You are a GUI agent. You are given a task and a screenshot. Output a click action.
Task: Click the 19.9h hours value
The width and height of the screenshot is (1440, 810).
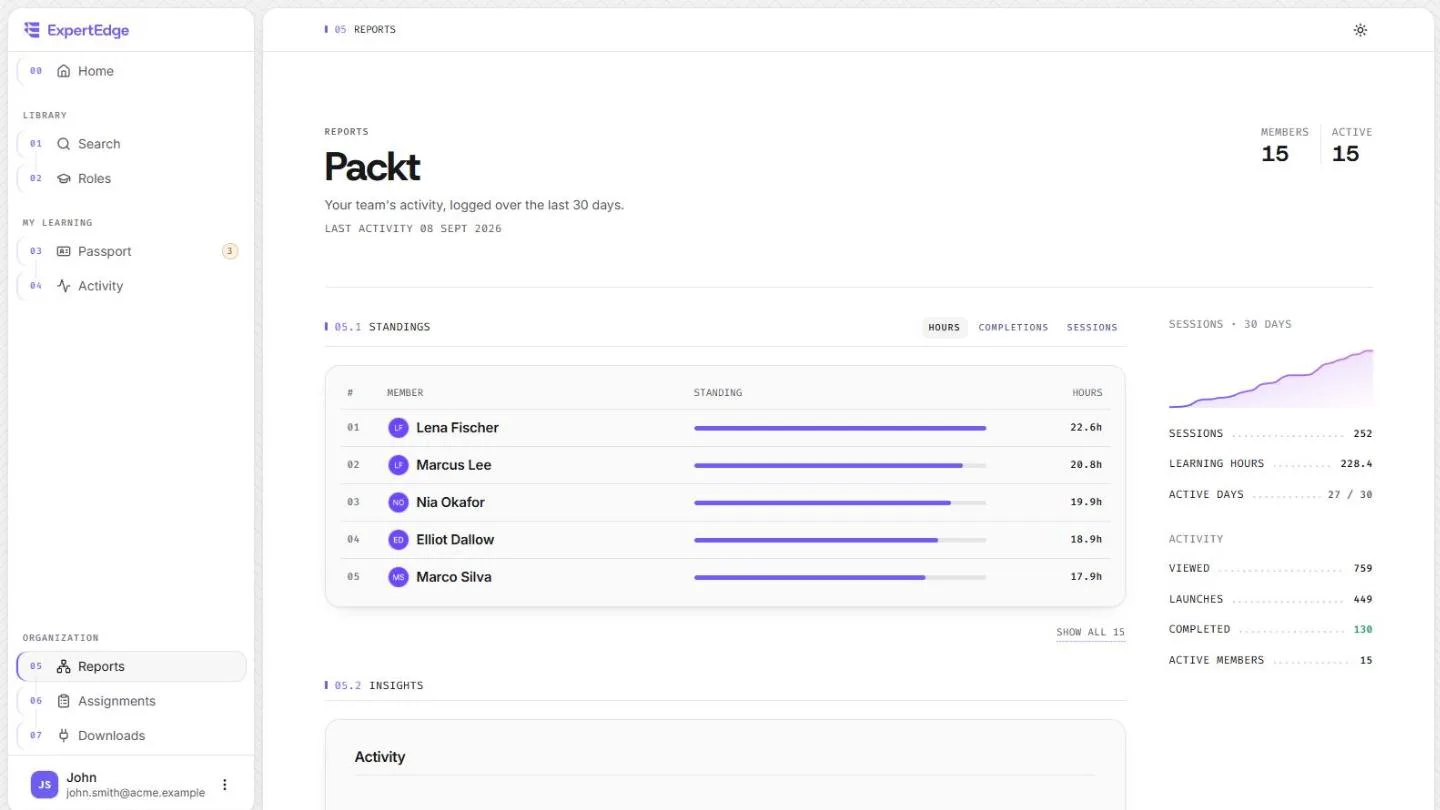1086,502
